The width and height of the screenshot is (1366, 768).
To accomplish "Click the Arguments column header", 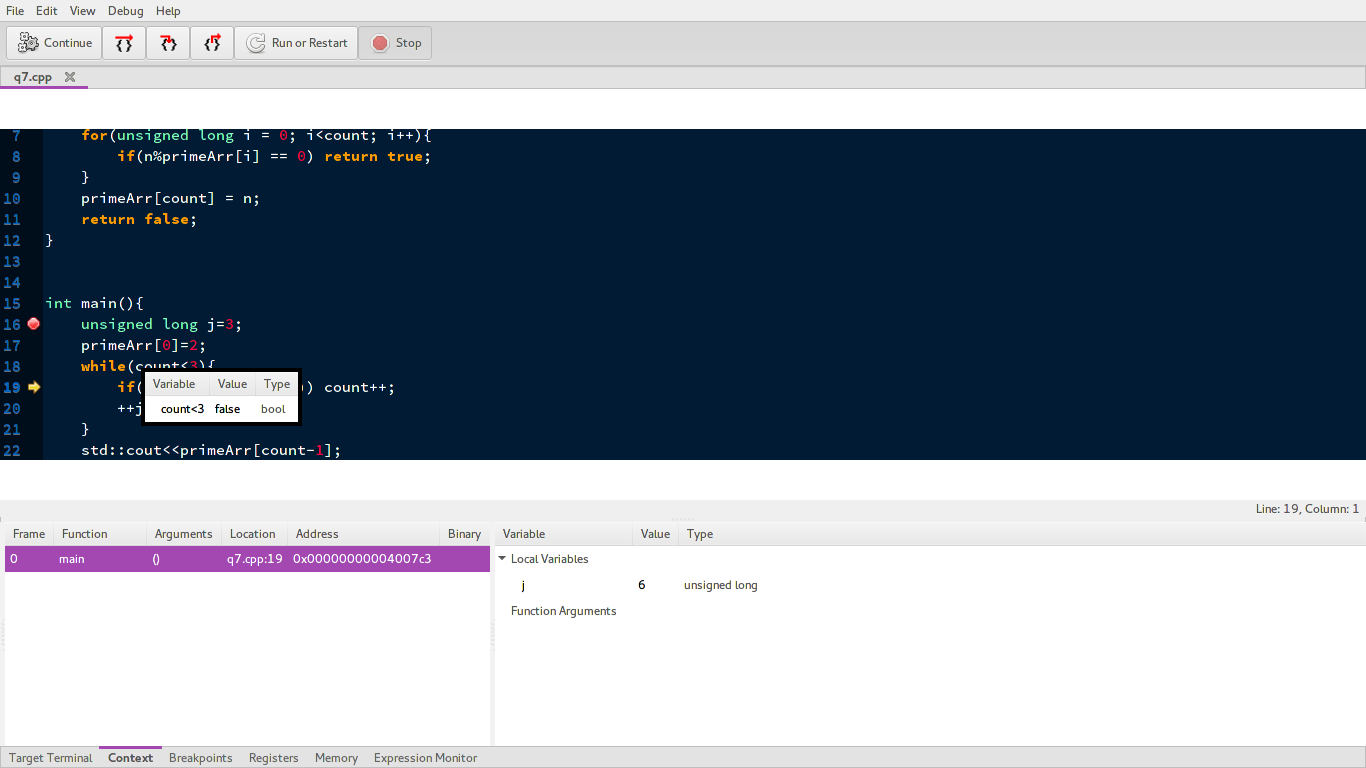I will tap(184, 534).
